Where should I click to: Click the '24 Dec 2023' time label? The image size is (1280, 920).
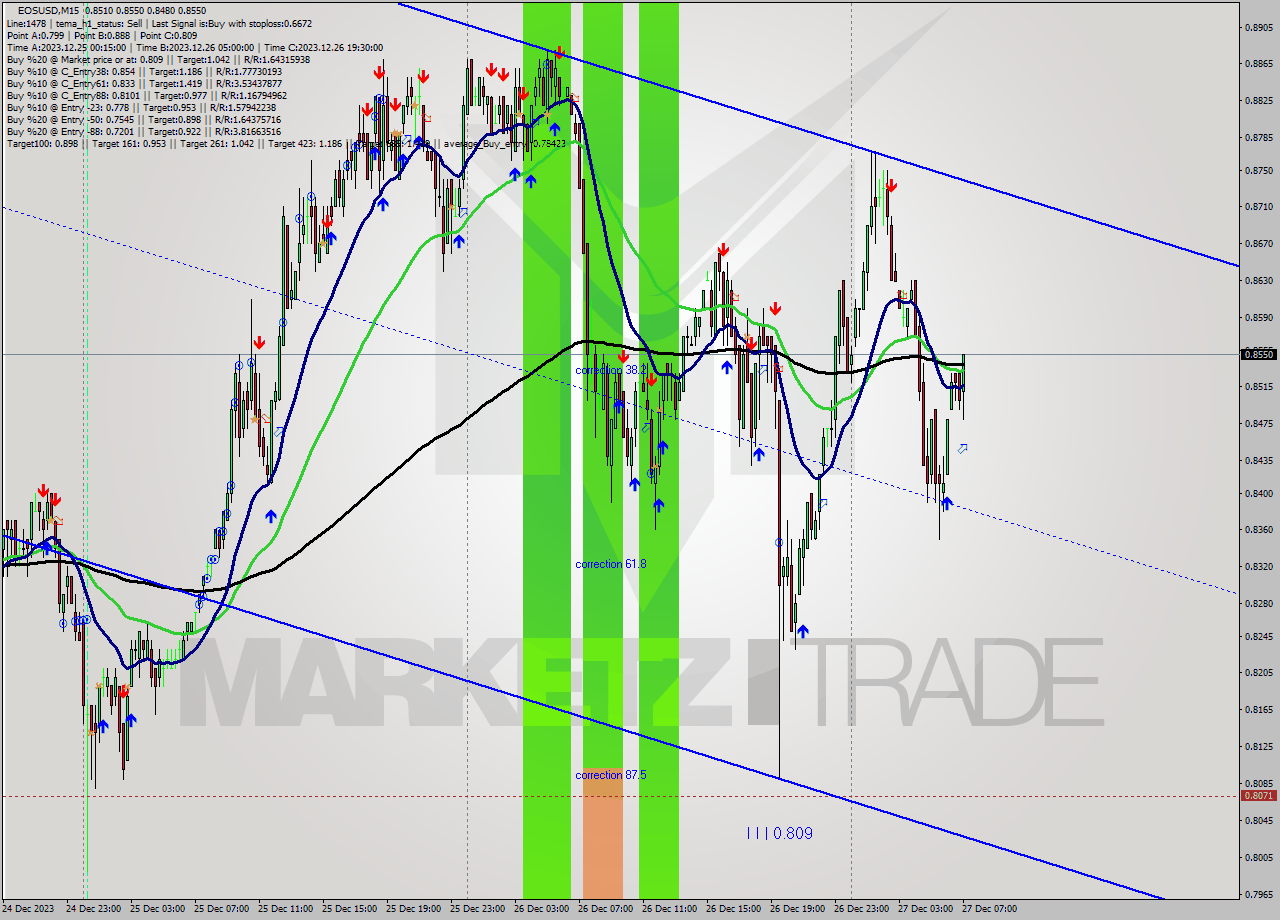pyautogui.click(x=28, y=909)
